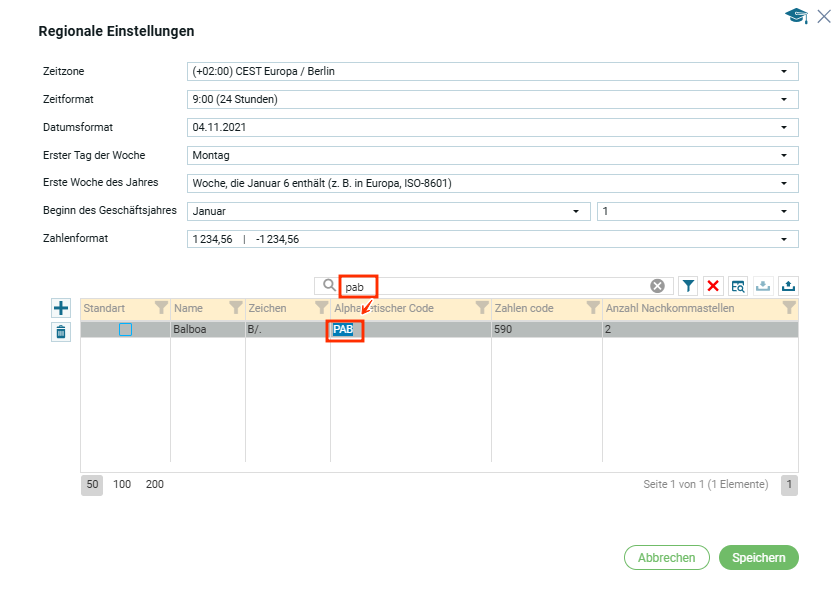This screenshot has width=840, height=592.
Task: Click the Abbrechen button
Action: [666, 558]
